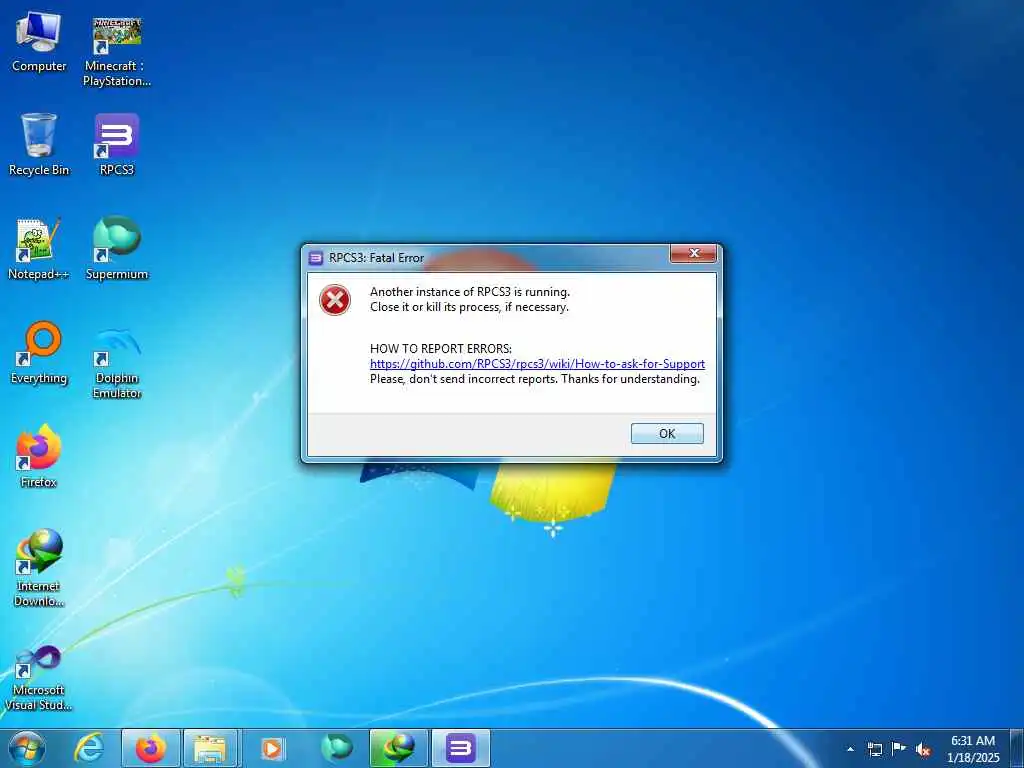The width and height of the screenshot is (1024, 768).
Task: Select the Firefox desktop shortcut
Action: point(39,456)
